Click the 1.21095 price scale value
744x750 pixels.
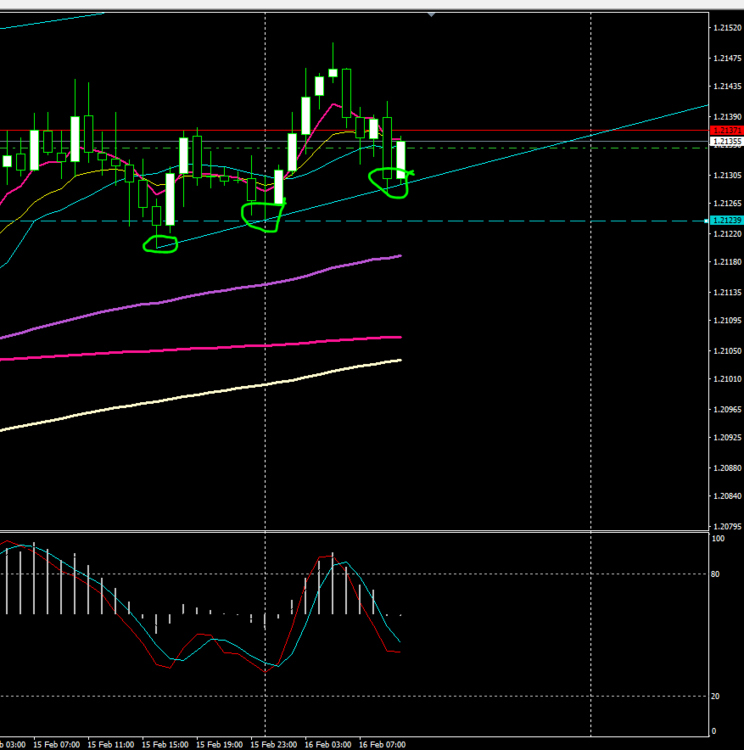pyautogui.click(x=727, y=320)
